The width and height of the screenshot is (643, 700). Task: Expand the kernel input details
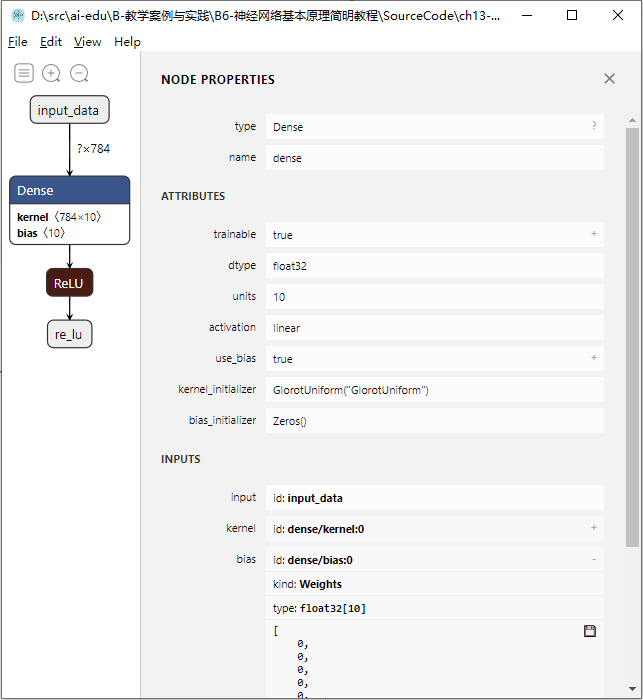click(x=593, y=528)
